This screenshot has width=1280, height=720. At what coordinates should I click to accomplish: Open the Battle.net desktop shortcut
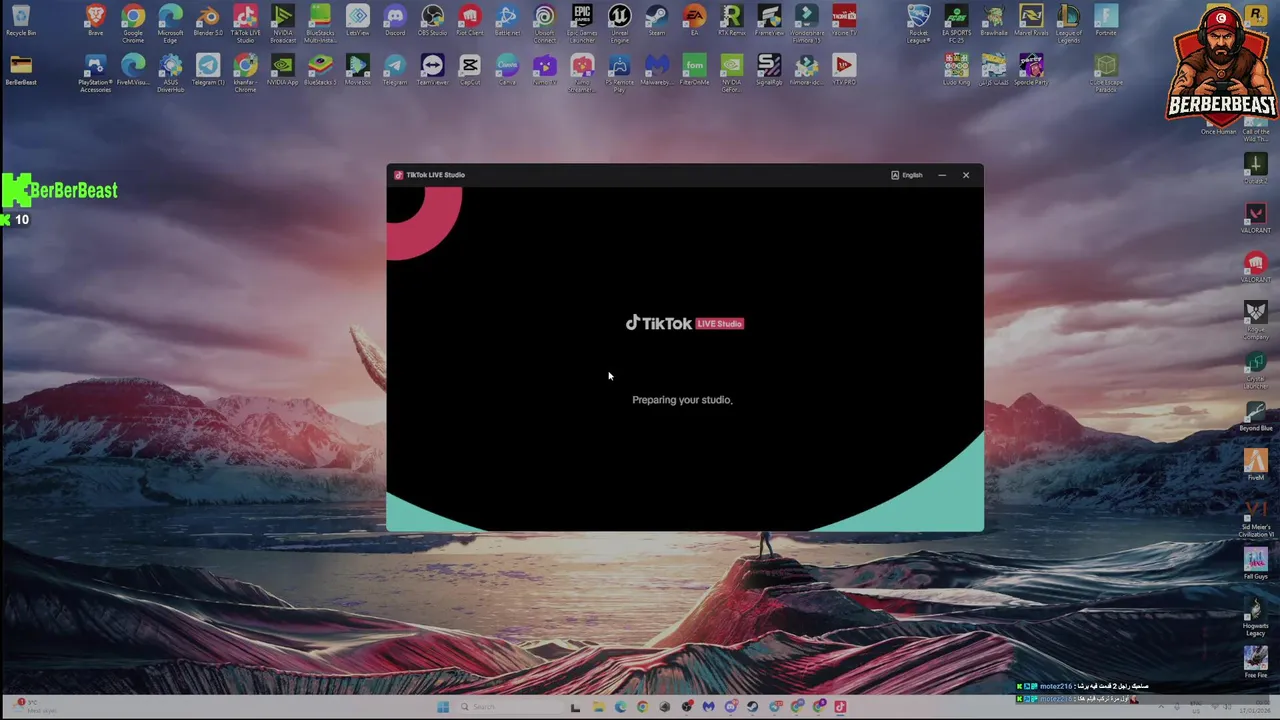[x=507, y=21]
